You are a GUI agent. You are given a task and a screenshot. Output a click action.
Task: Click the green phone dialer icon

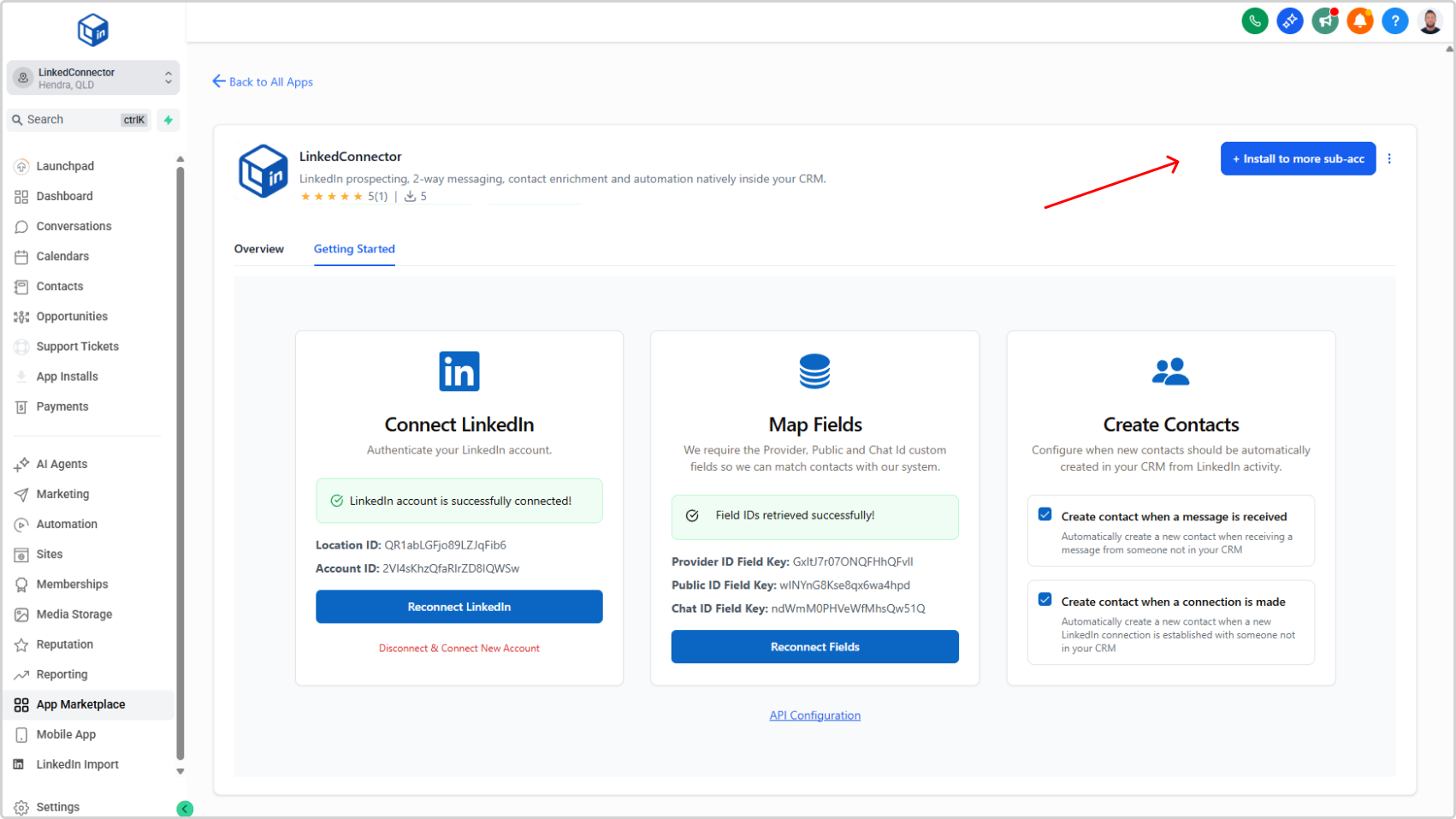click(x=1254, y=21)
